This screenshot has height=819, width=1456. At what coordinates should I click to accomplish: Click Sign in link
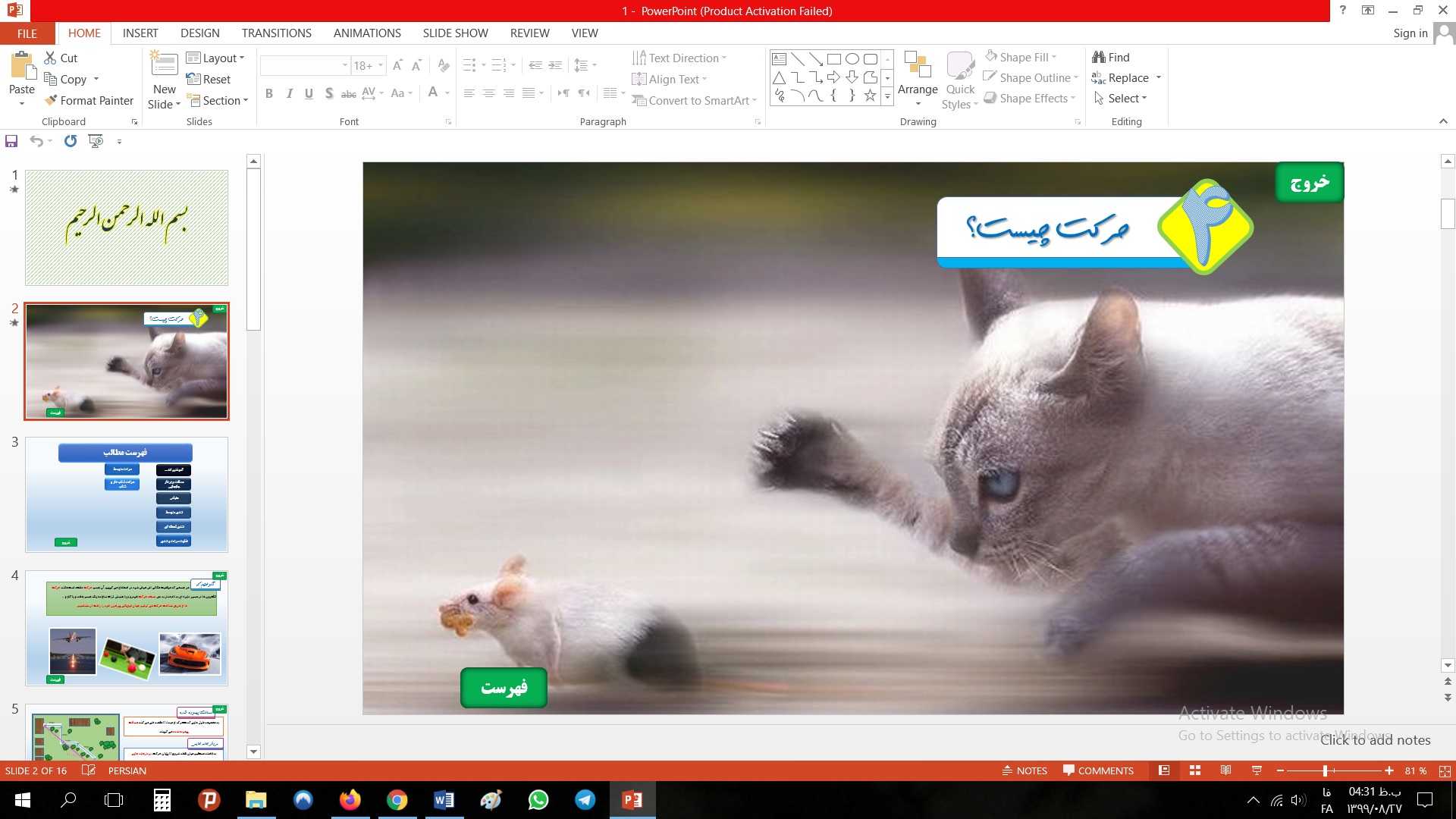1410,33
